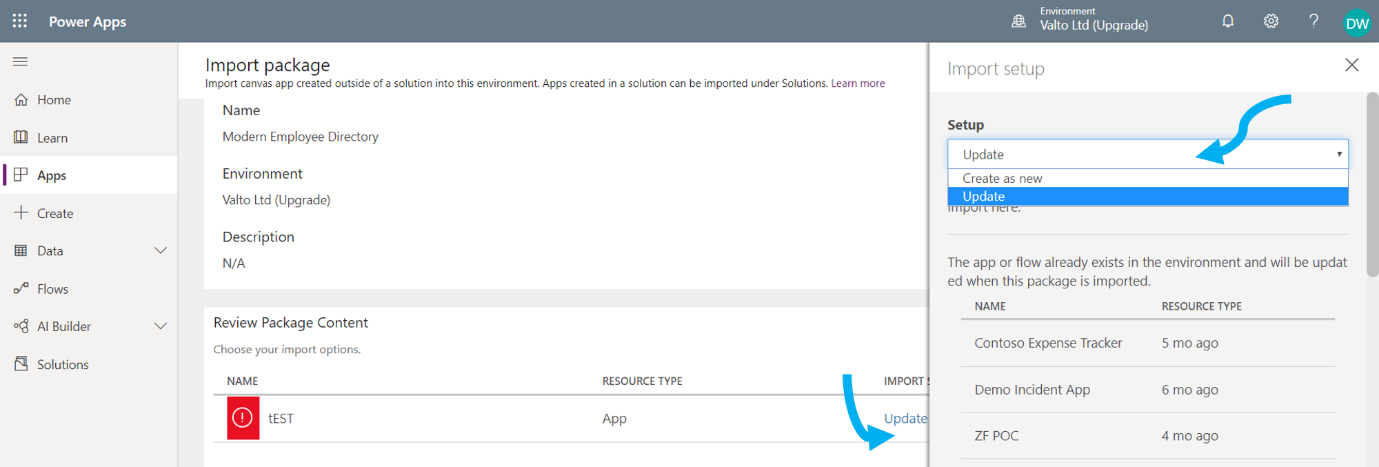The height and width of the screenshot is (467, 1379).
Task: Open the notifications bell
Action: 1228,21
